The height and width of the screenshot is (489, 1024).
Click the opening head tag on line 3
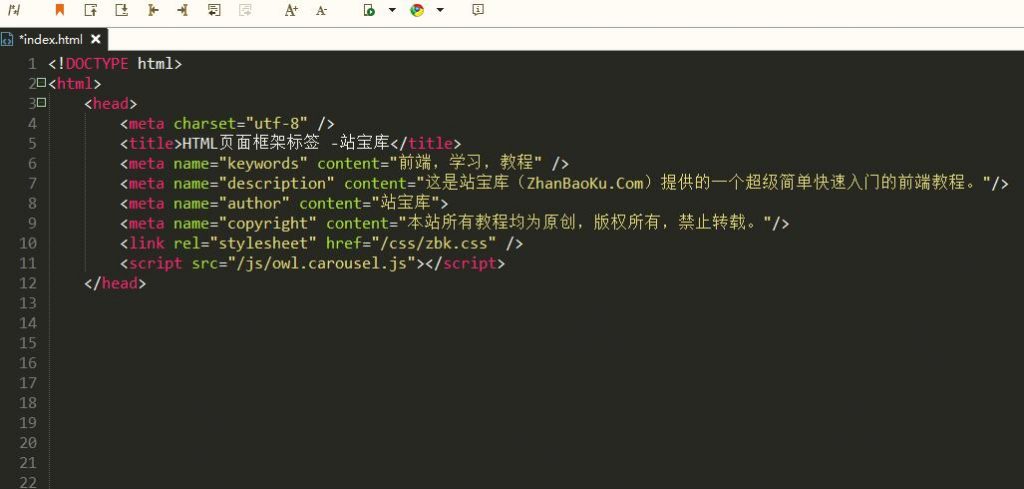pos(110,104)
